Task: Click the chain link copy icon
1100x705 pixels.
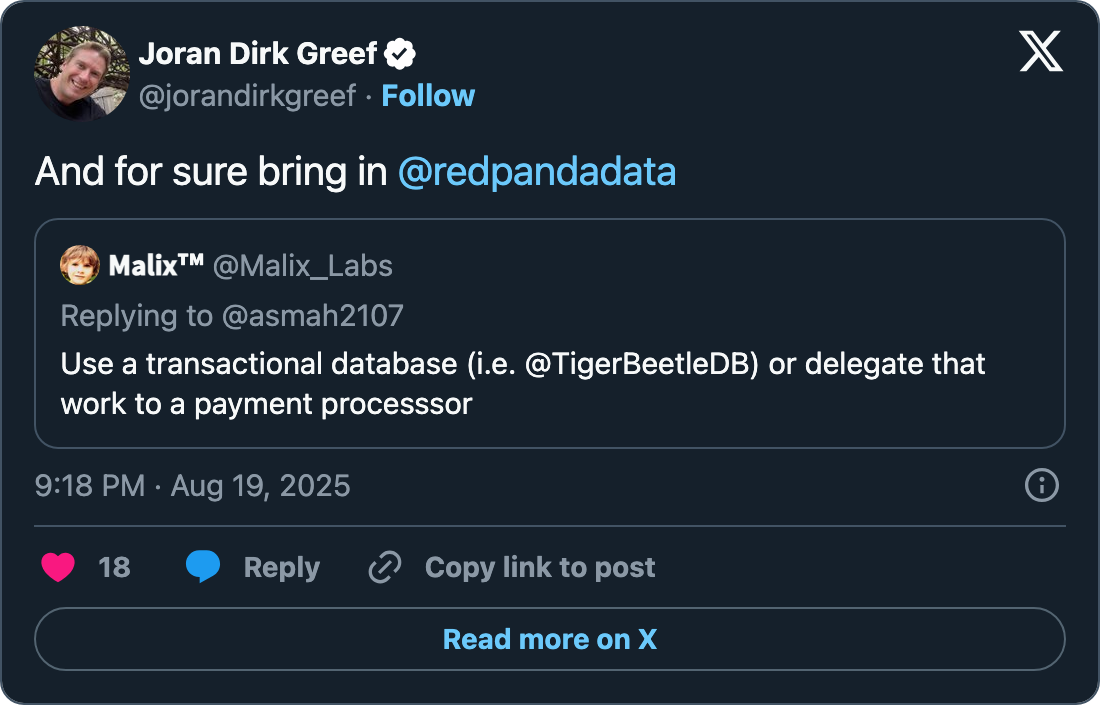Action: click(x=385, y=568)
